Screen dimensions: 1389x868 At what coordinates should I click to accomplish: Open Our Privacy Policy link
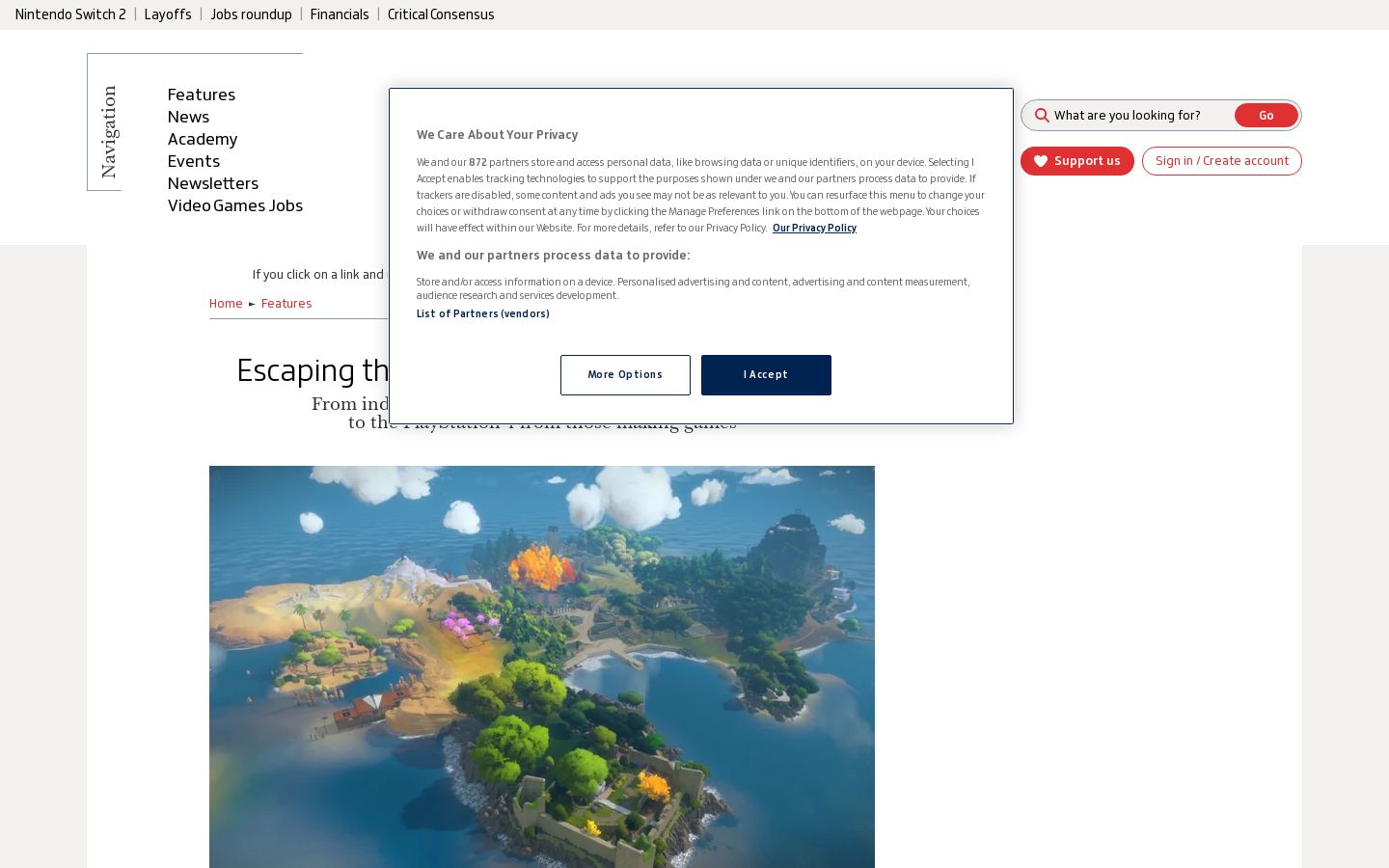point(814,229)
